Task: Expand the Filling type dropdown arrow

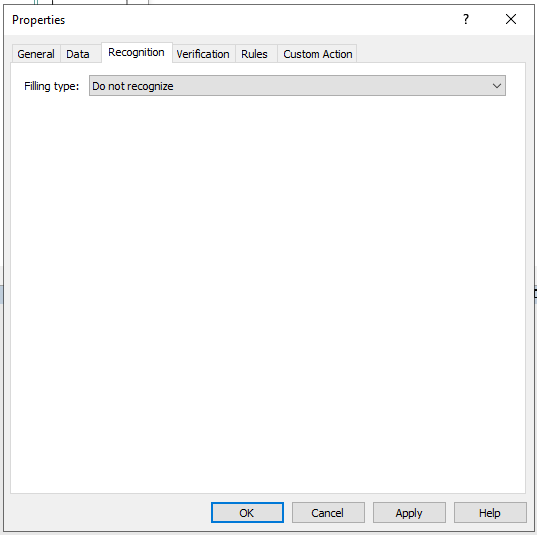Action: tap(497, 86)
